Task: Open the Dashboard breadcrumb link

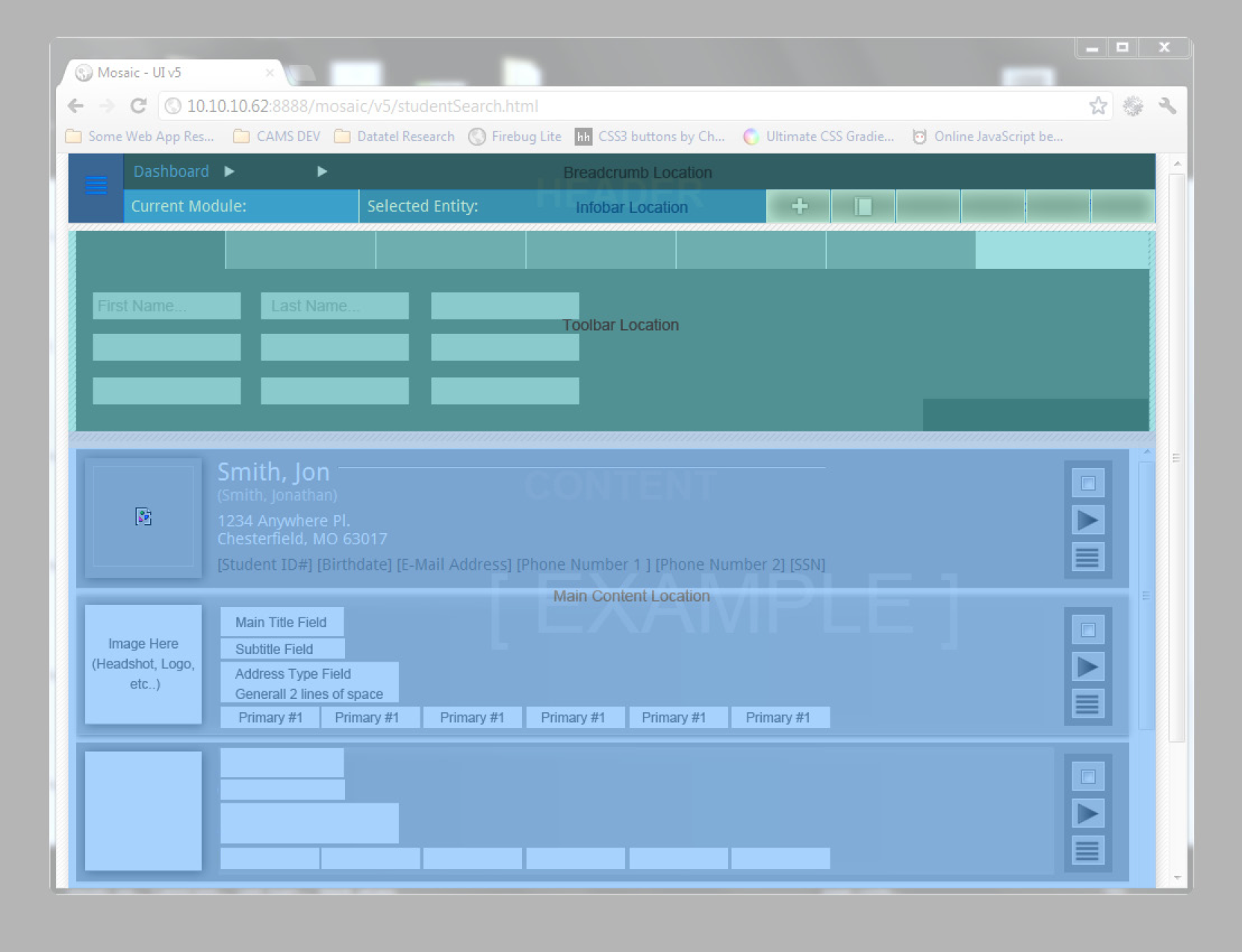Action: pyautogui.click(x=171, y=172)
